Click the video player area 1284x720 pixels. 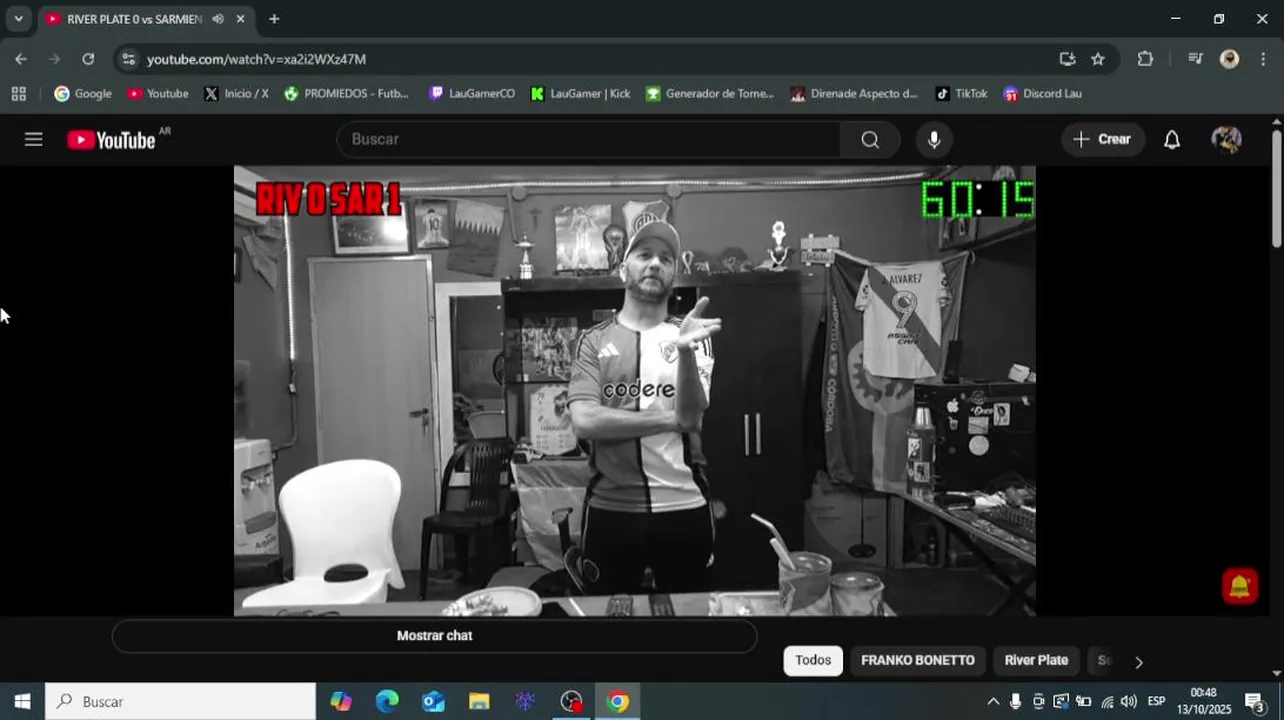[635, 390]
